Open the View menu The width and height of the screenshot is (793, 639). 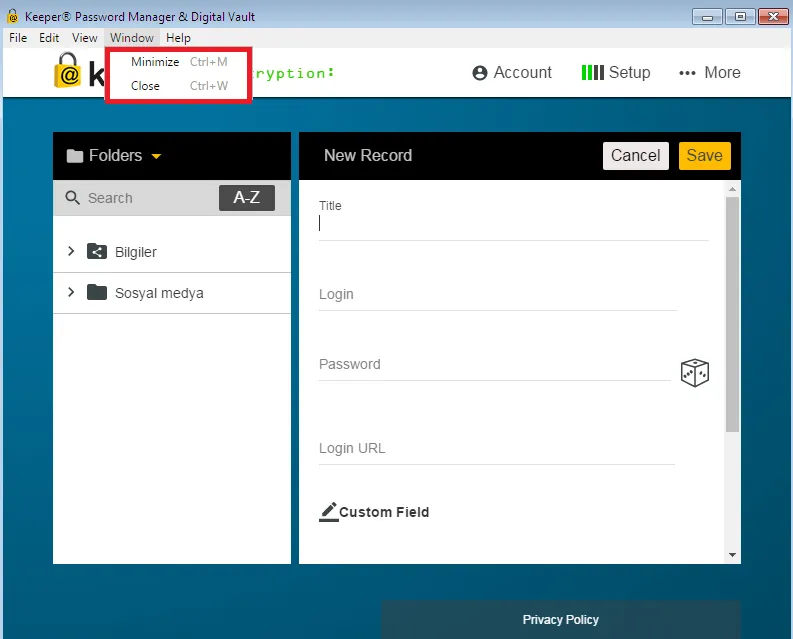pyautogui.click(x=84, y=38)
